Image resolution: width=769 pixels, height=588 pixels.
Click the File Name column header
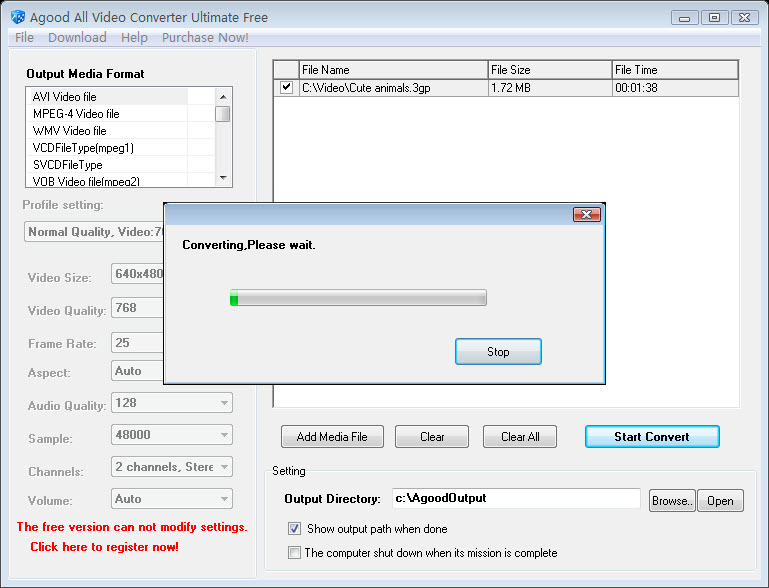[393, 70]
